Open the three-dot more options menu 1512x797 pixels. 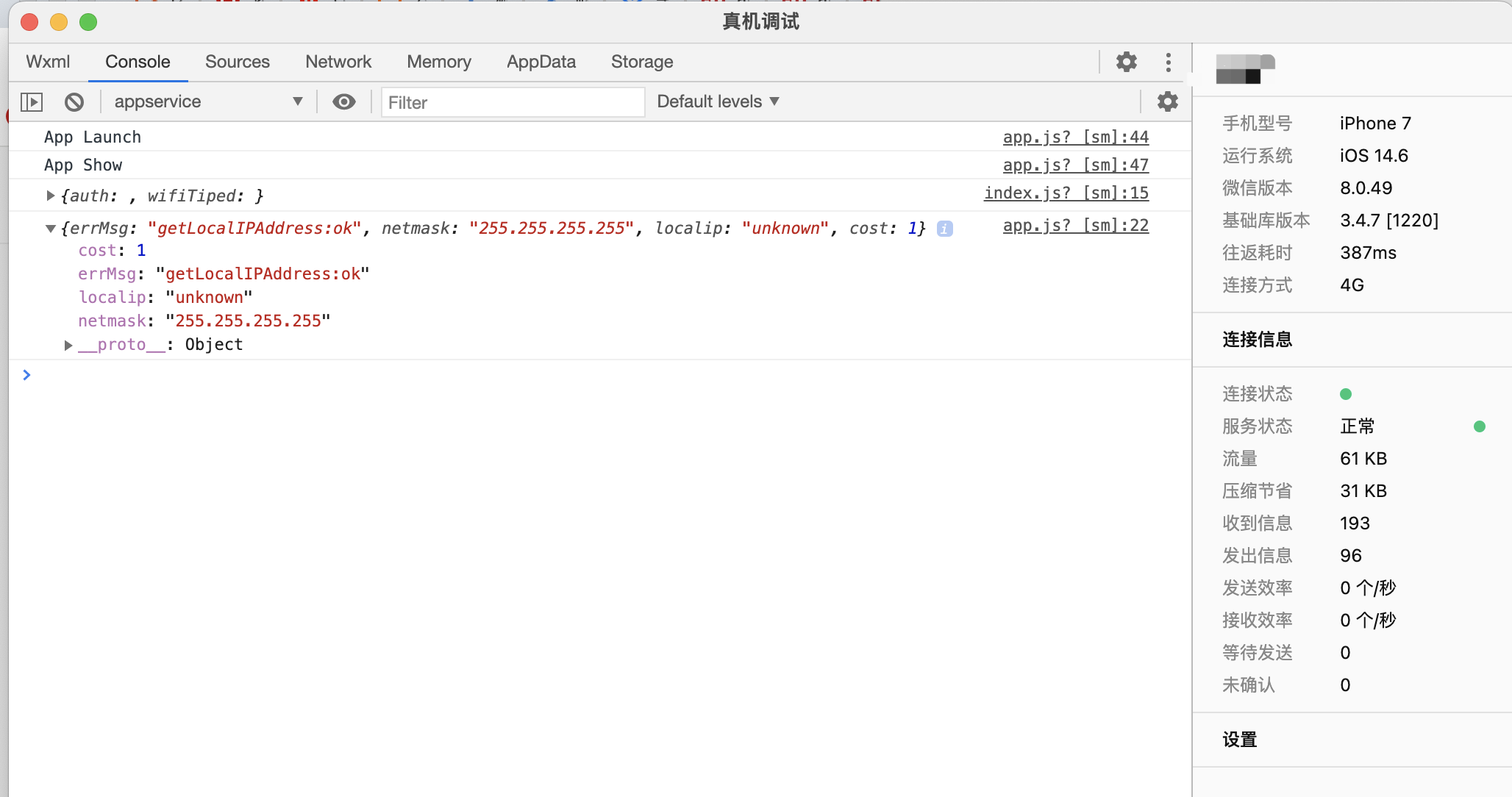pyautogui.click(x=1168, y=62)
